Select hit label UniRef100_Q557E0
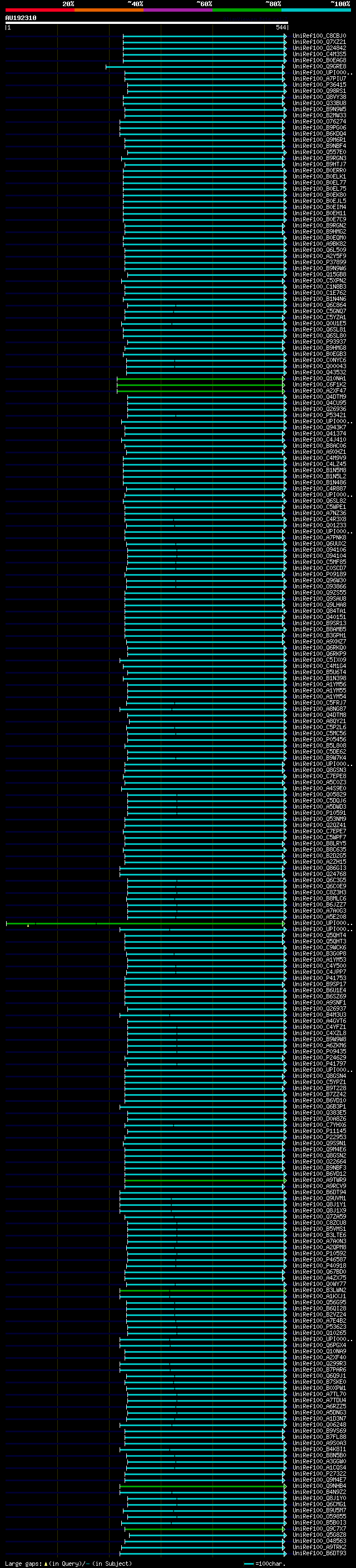Image resolution: width=356 pixels, height=1568 pixels. tap(319, 152)
